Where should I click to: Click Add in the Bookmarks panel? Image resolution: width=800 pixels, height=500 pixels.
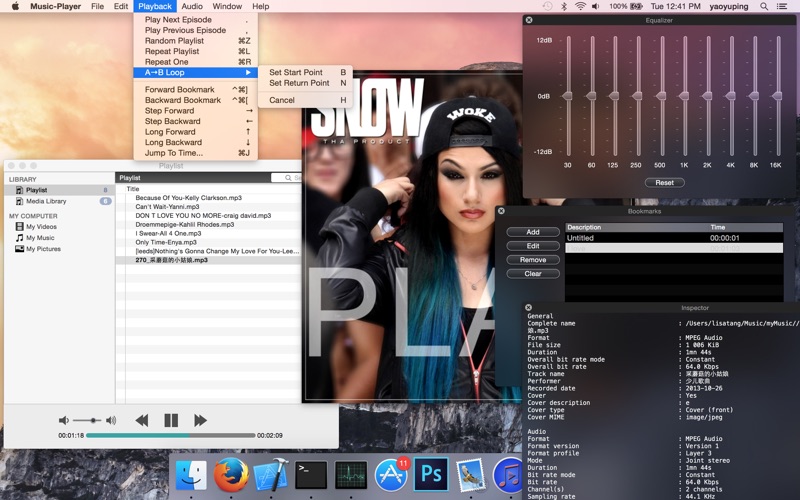click(x=533, y=232)
